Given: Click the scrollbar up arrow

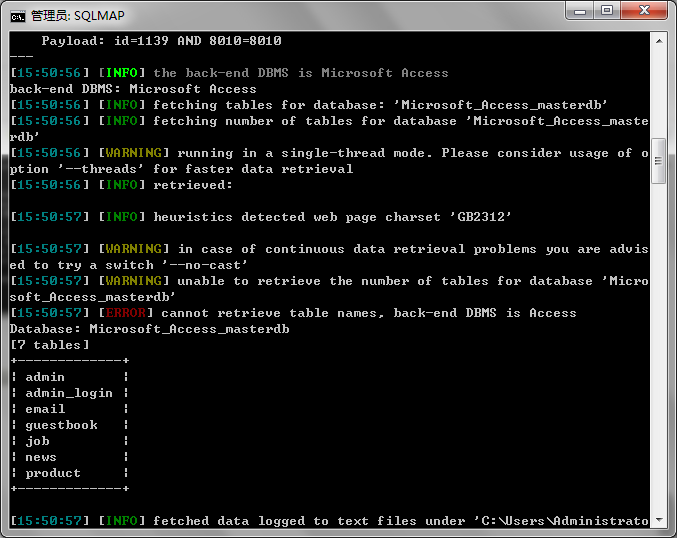Looking at the screenshot, I should [x=659, y=41].
